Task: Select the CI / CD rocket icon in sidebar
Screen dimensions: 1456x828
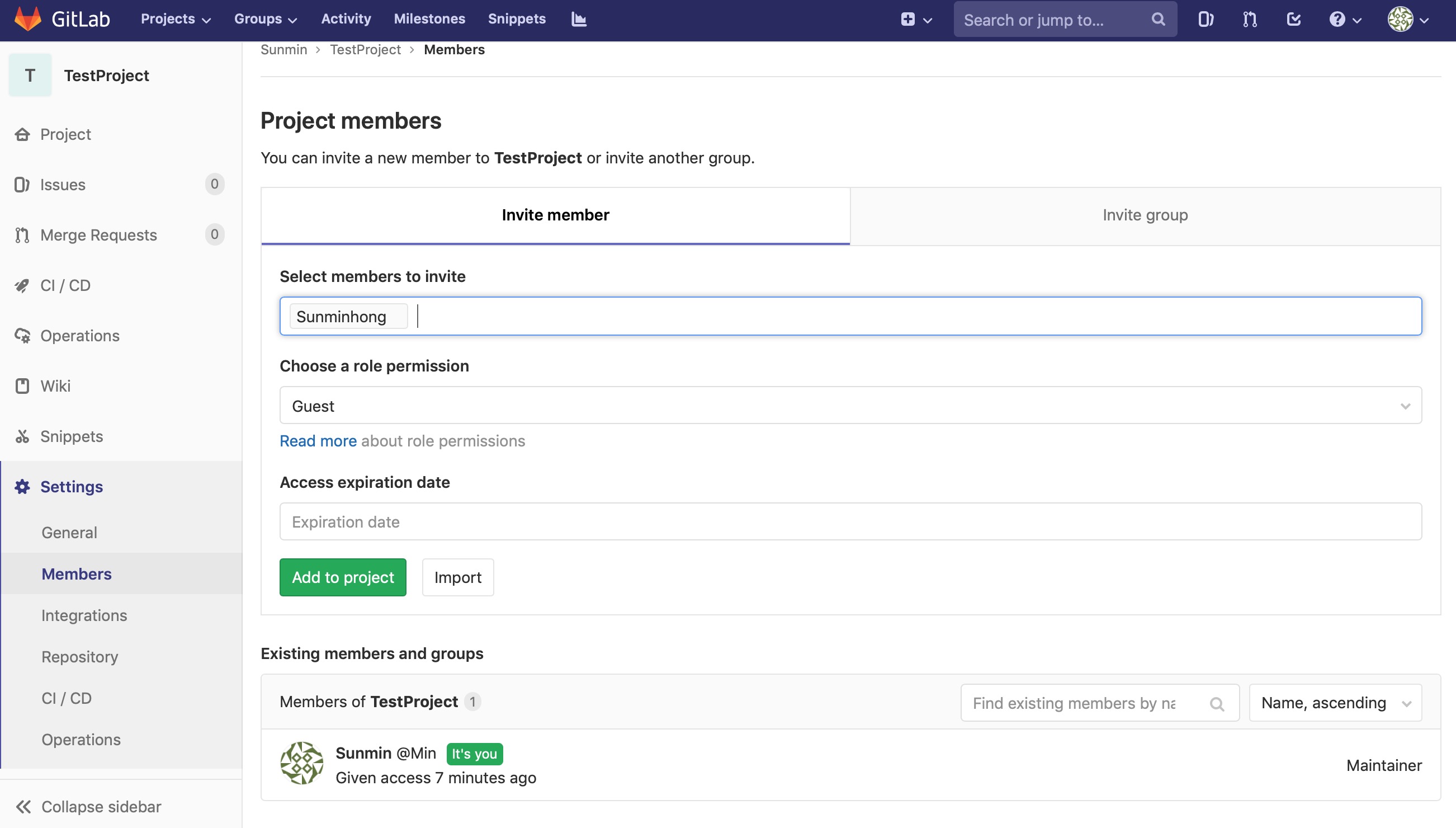Action: (22, 285)
